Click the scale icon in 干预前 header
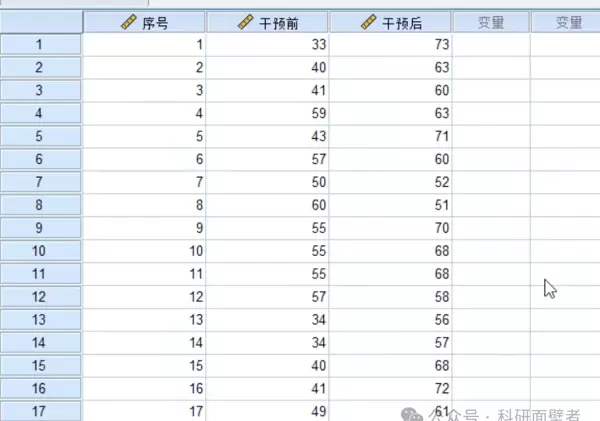The height and width of the screenshot is (421, 600). [246, 22]
